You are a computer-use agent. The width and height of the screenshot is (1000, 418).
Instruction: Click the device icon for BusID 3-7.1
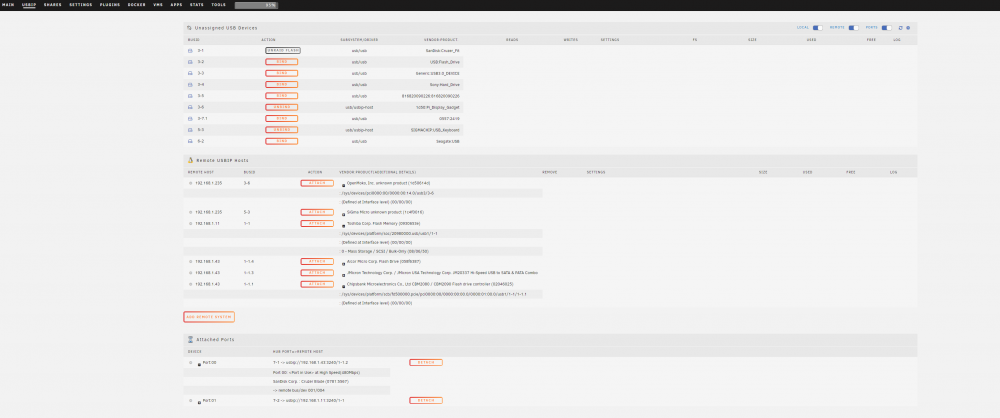(190, 119)
